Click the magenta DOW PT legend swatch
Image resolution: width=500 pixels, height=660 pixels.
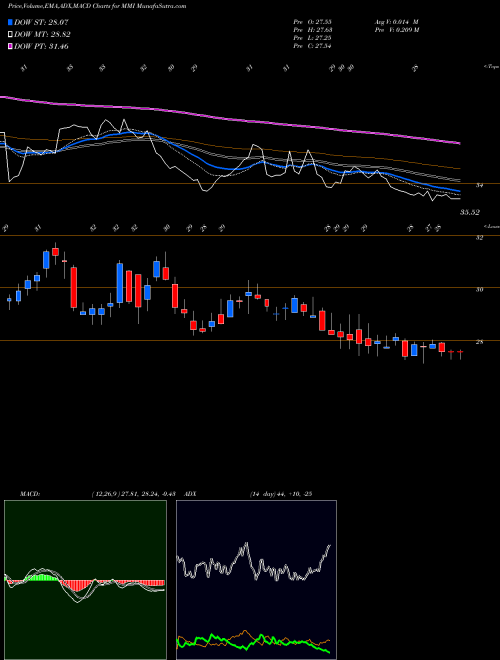coord(11,46)
